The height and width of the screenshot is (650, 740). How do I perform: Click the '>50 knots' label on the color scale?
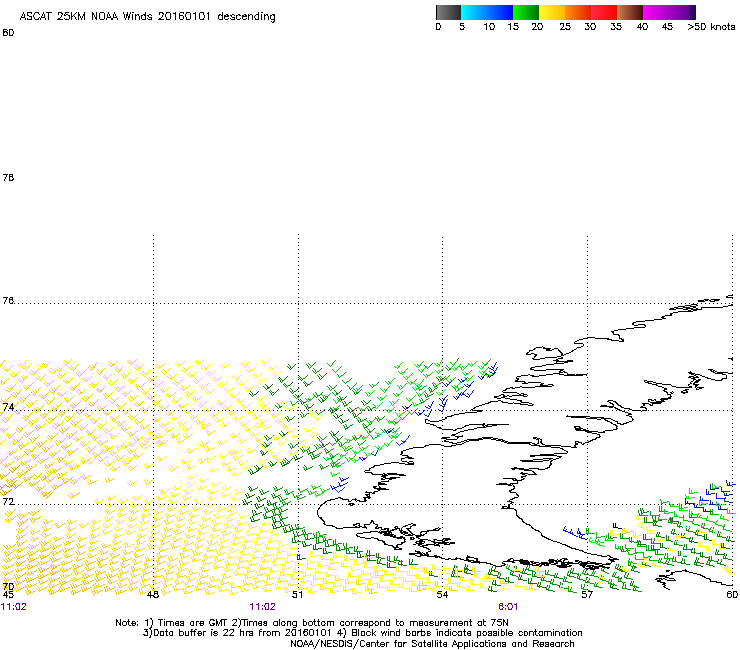(x=711, y=27)
